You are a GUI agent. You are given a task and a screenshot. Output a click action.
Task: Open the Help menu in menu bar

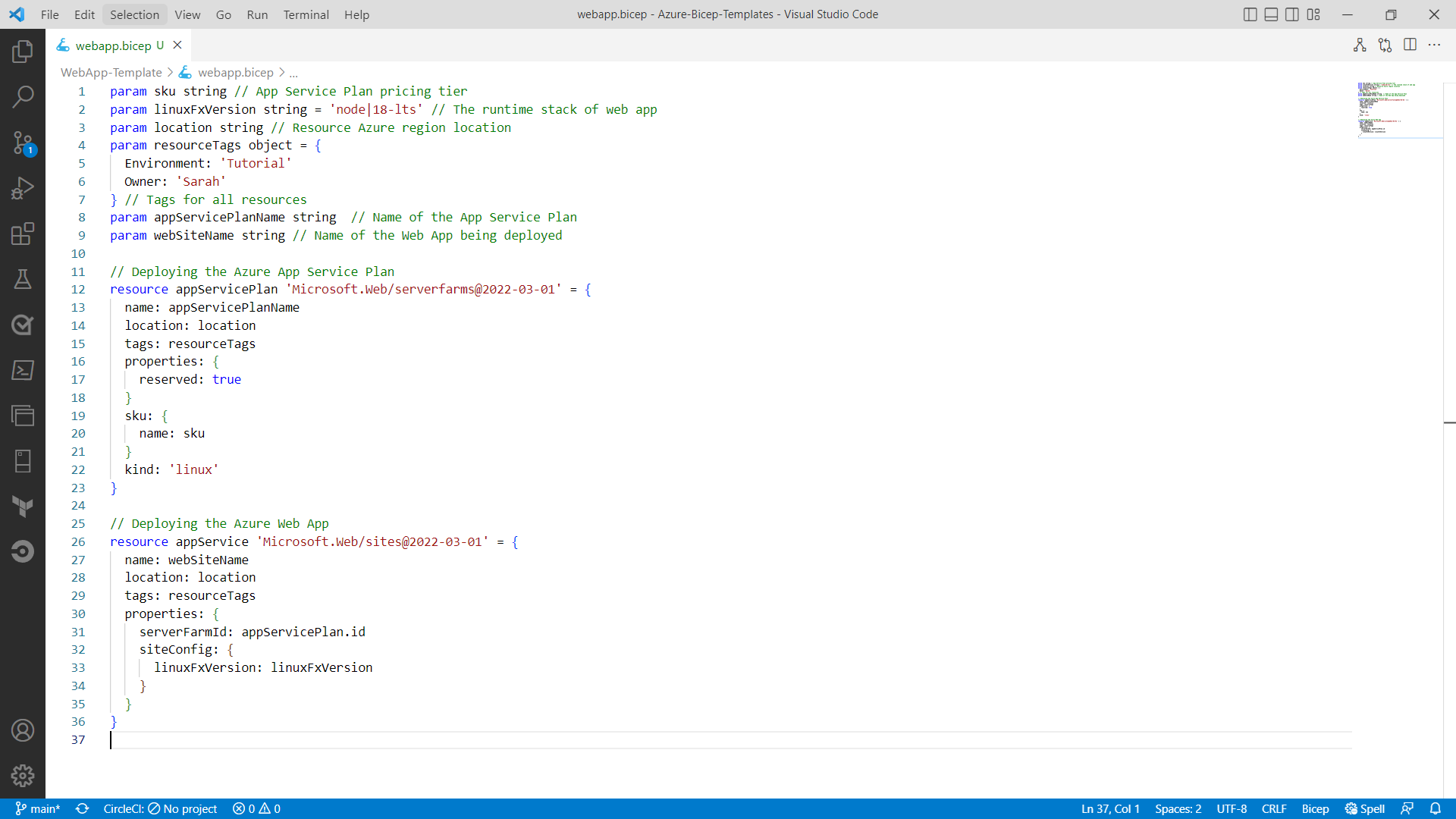point(357,14)
